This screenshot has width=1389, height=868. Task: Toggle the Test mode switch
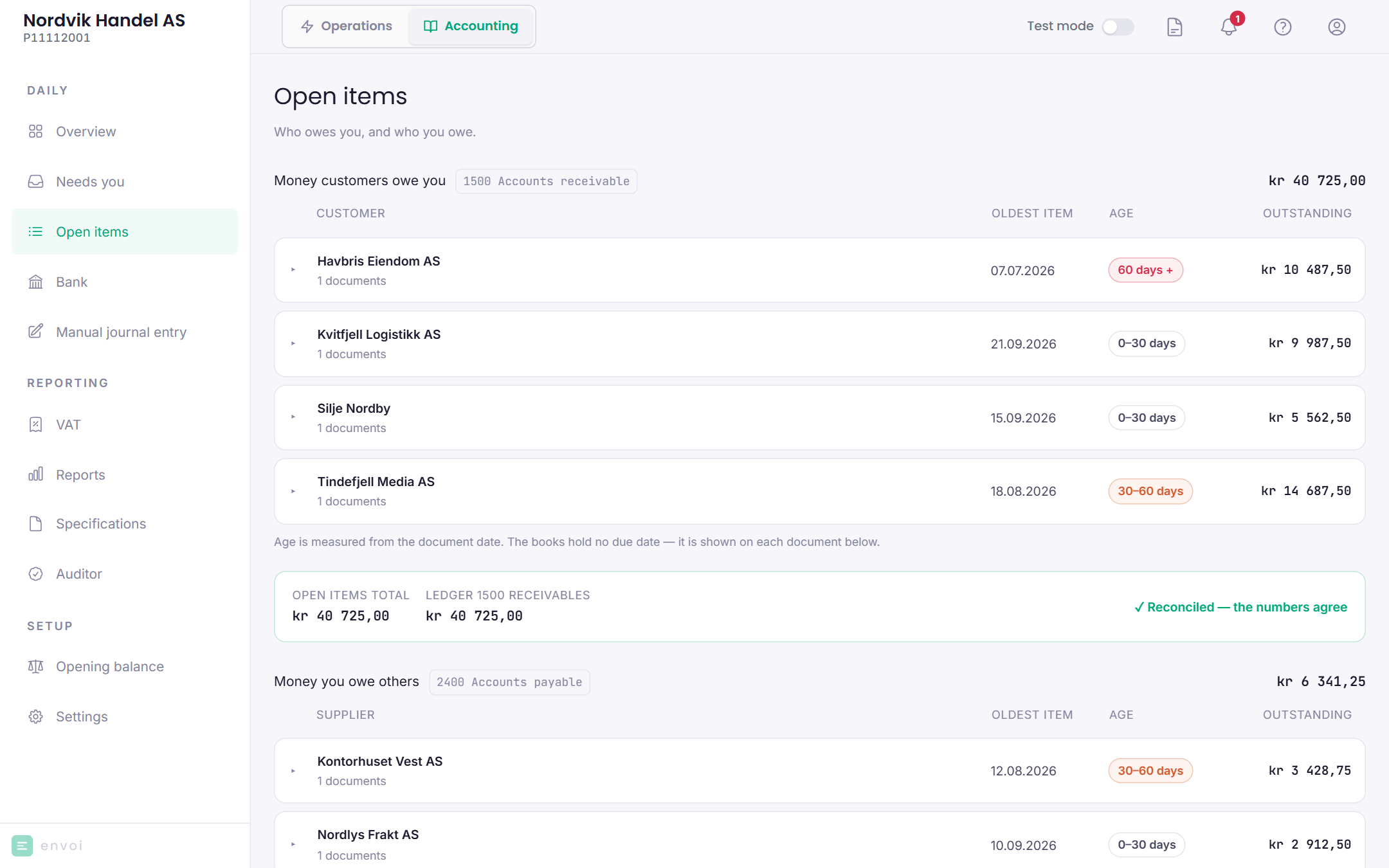pyautogui.click(x=1117, y=27)
